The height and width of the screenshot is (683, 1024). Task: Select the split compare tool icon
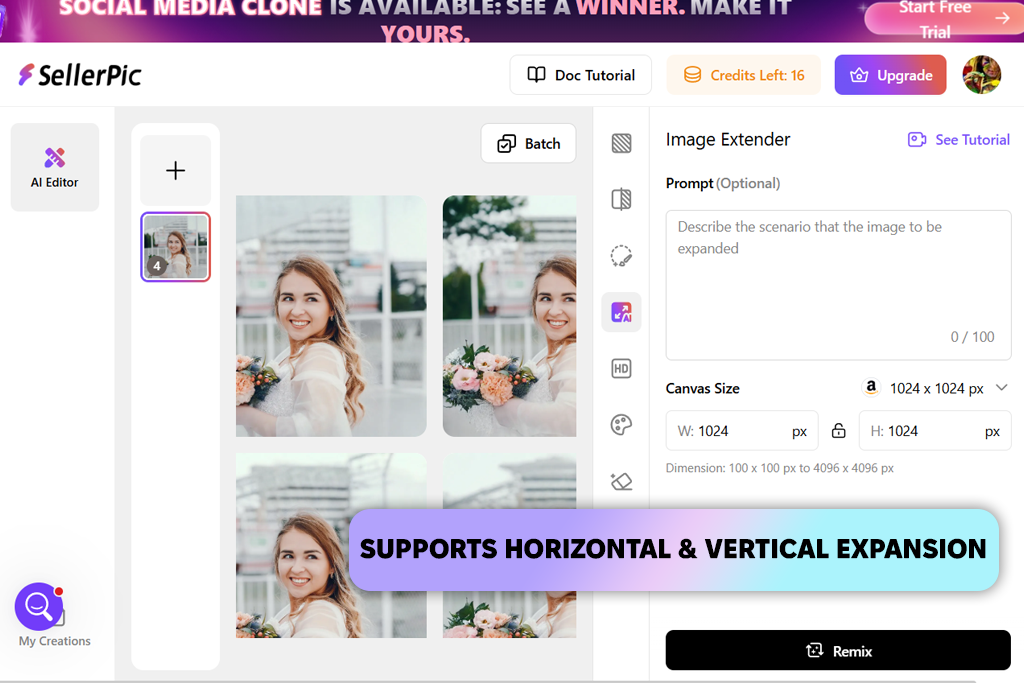(x=621, y=199)
